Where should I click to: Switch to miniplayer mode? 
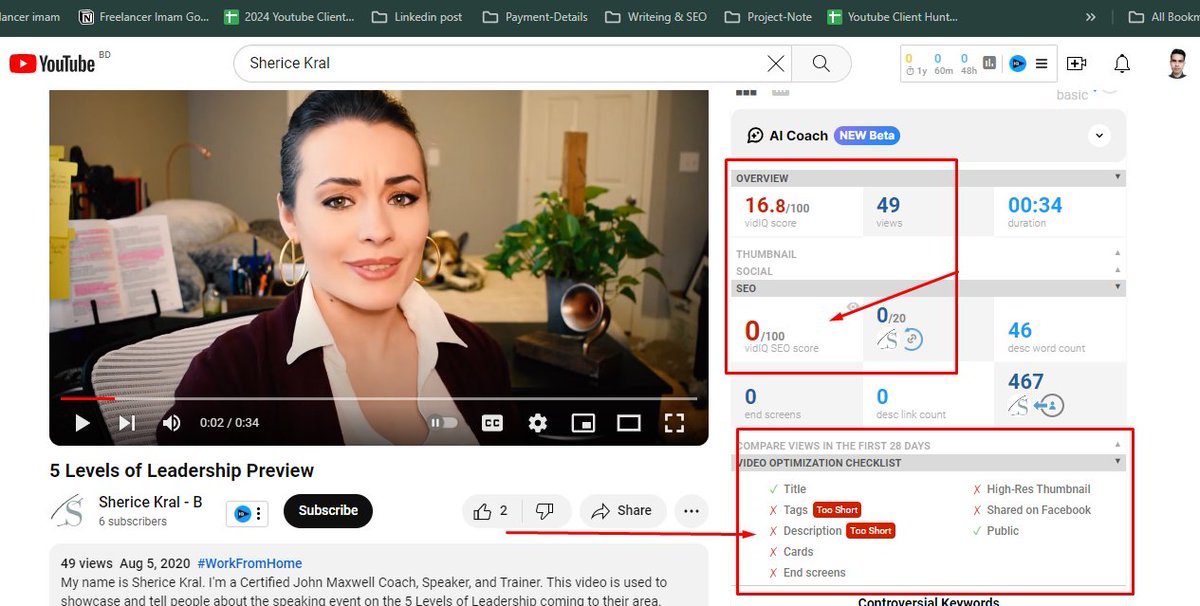point(583,423)
